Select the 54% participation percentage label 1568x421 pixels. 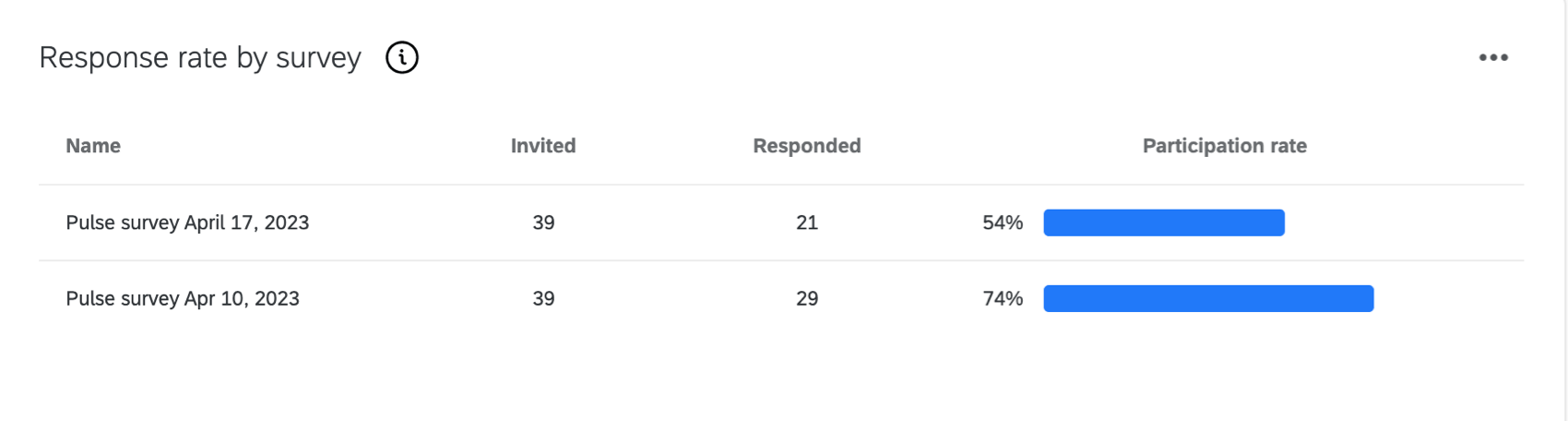1003,223
